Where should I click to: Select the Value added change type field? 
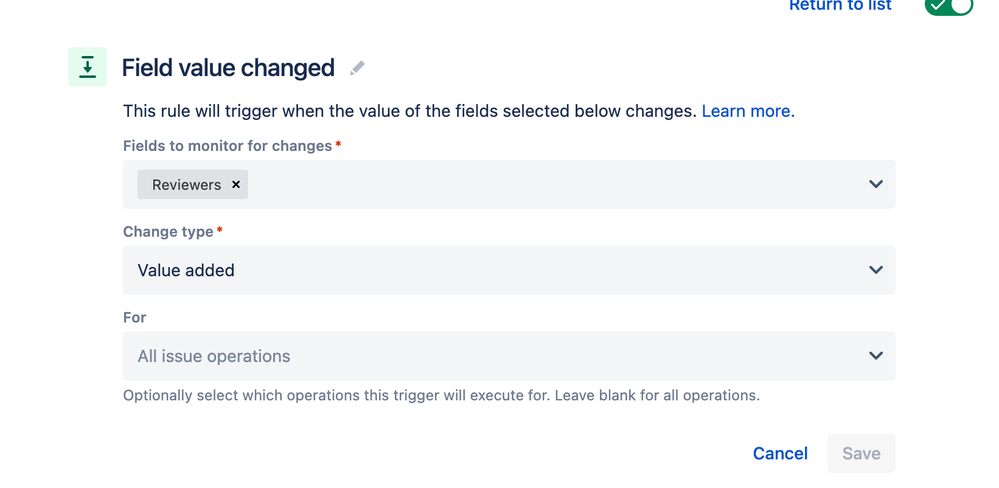(x=509, y=270)
